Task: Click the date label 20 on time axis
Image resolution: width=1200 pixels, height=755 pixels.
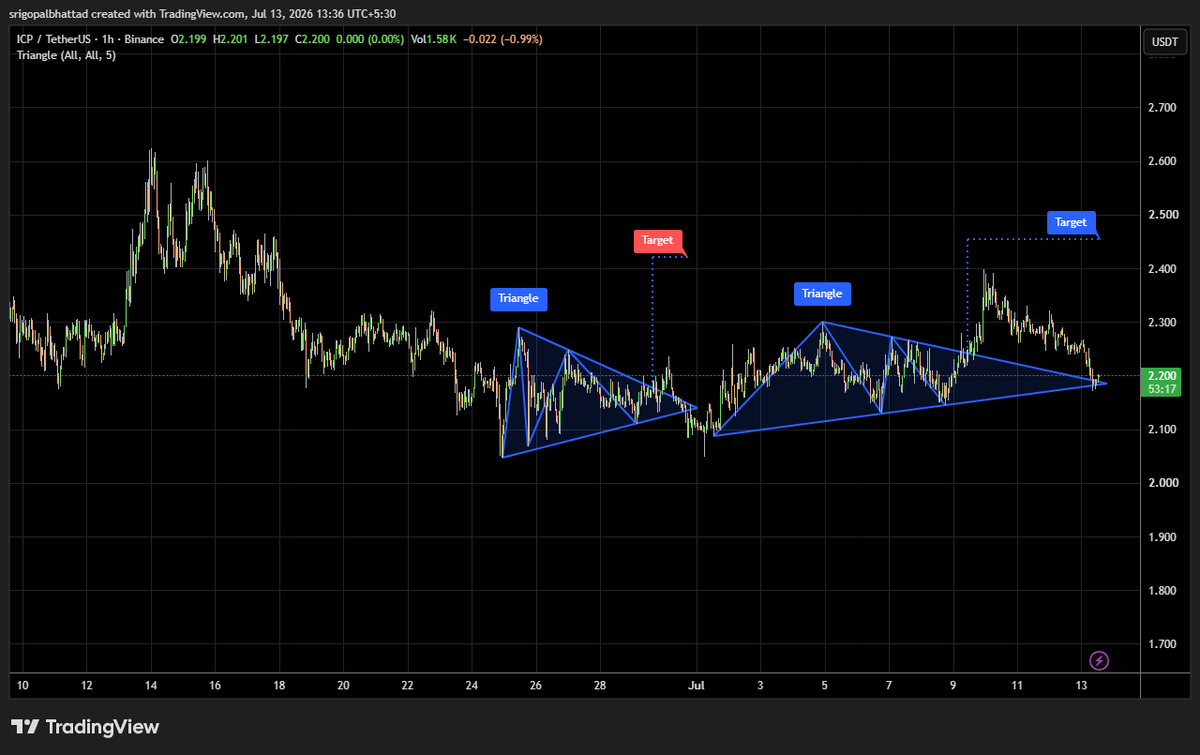Action: 343,686
